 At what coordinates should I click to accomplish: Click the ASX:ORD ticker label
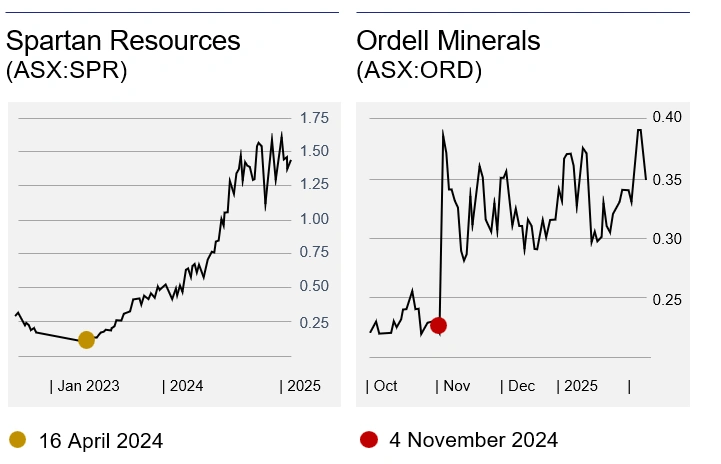pos(419,72)
